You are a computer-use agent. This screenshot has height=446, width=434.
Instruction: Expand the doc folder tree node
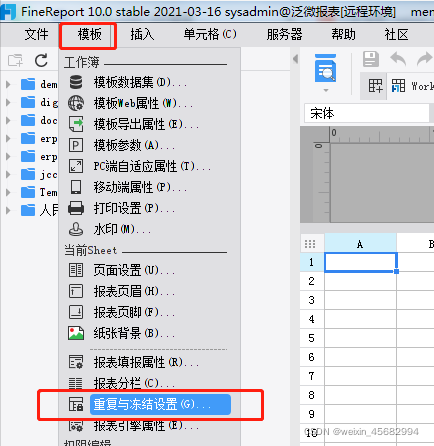[x=8, y=120]
